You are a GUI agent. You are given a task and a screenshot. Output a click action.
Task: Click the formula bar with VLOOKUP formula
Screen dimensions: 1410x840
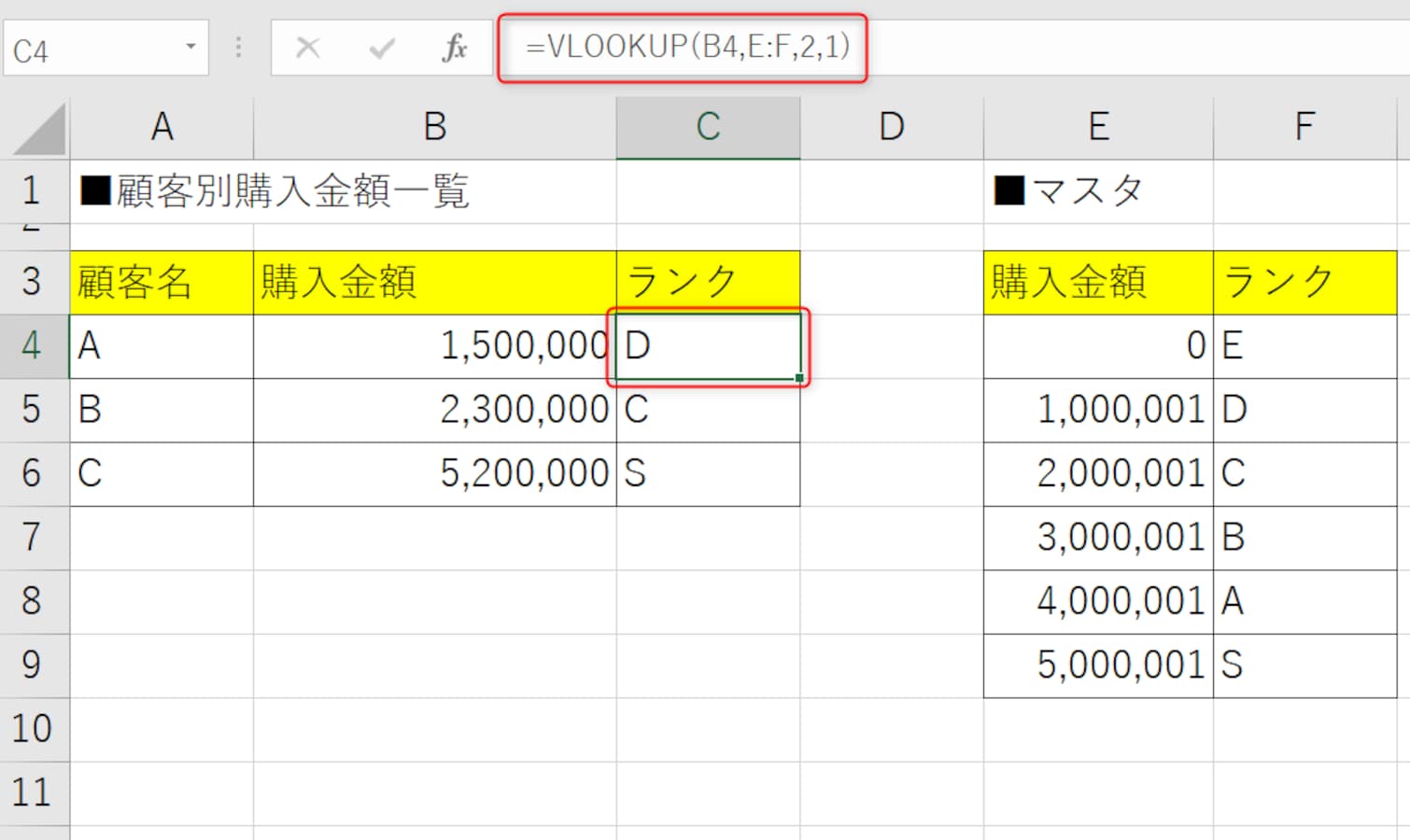952,47
